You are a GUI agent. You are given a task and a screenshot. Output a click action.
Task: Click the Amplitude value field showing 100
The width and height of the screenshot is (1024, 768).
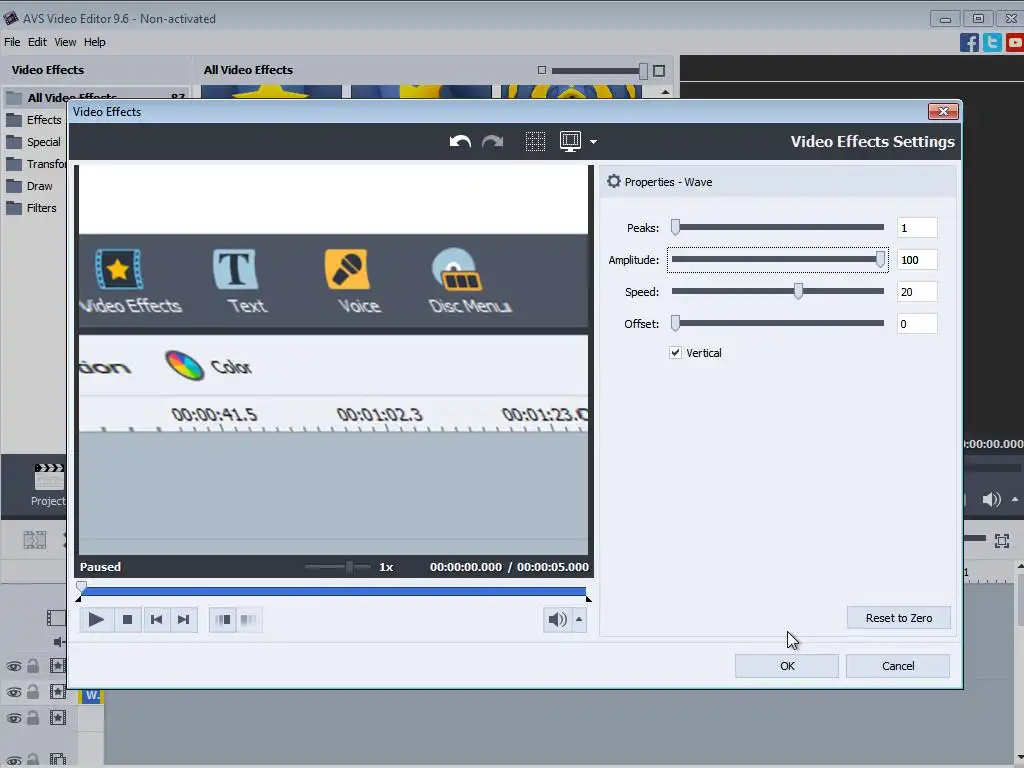[x=917, y=260]
